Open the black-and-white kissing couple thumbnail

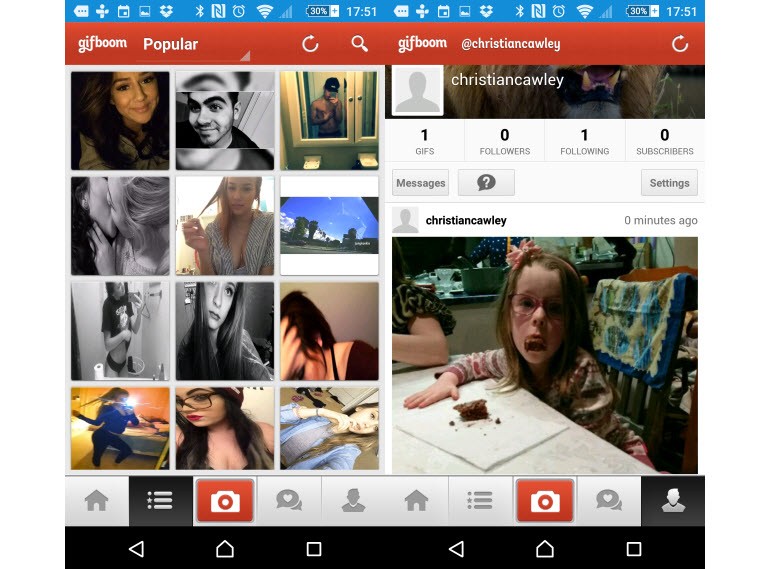tap(120, 226)
